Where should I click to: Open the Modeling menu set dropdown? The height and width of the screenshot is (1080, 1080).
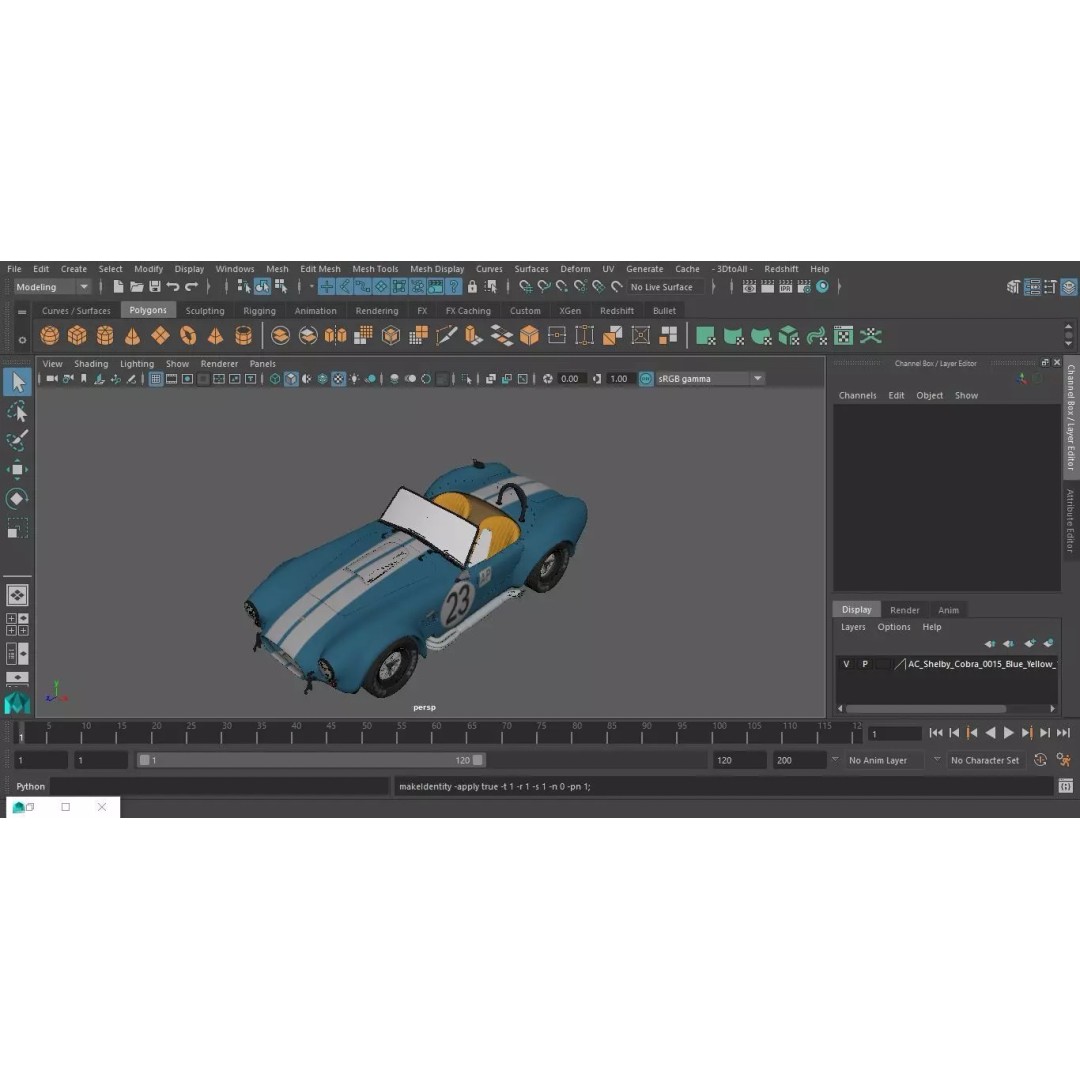pos(52,287)
